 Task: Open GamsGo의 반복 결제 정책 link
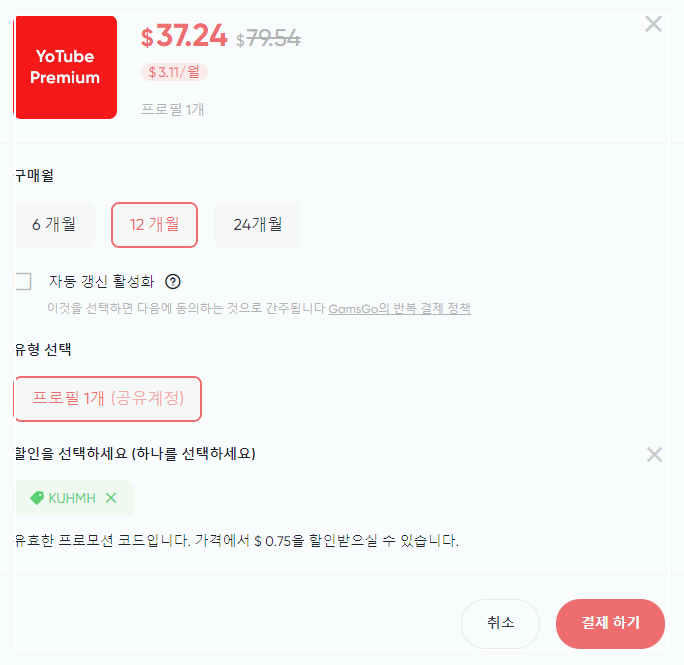(x=399, y=309)
